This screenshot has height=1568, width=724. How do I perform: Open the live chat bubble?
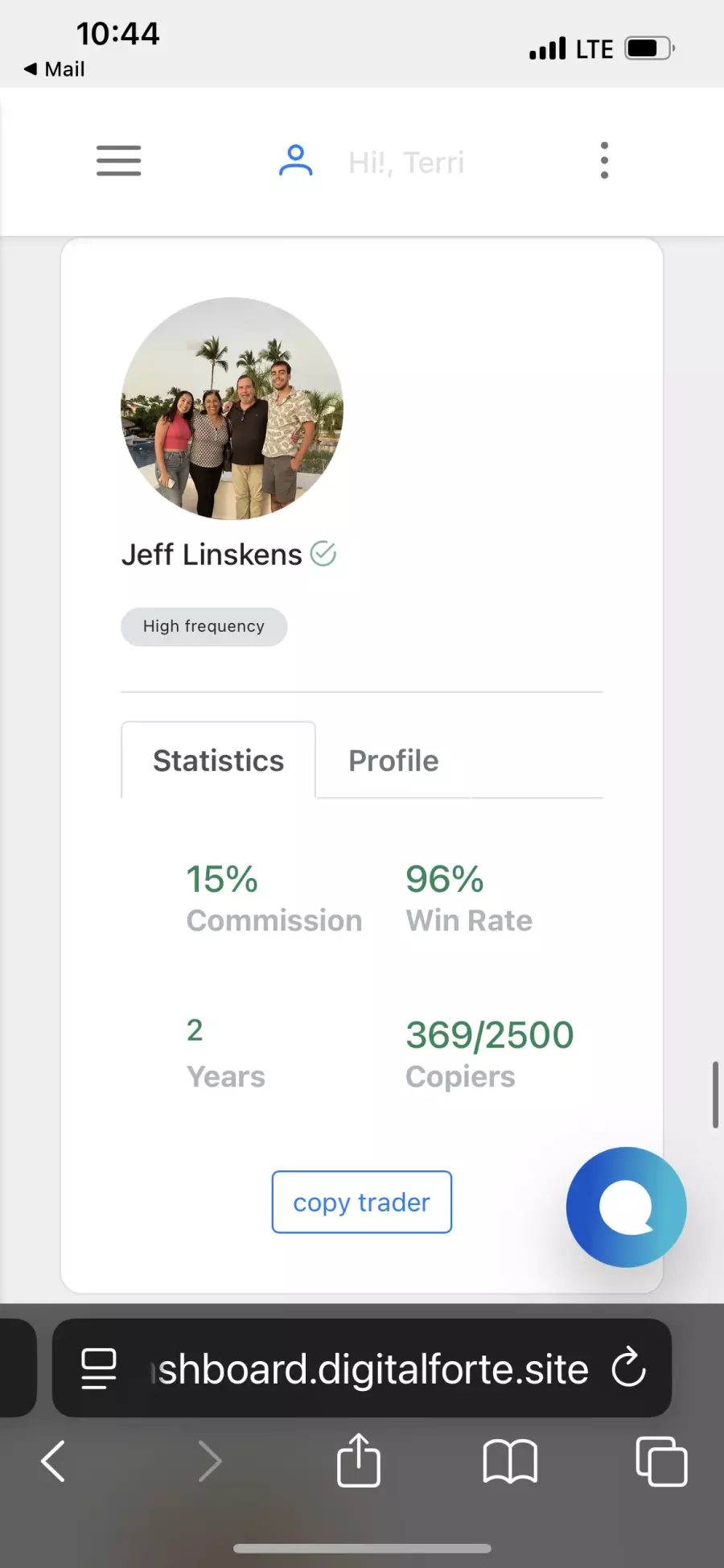626,1207
